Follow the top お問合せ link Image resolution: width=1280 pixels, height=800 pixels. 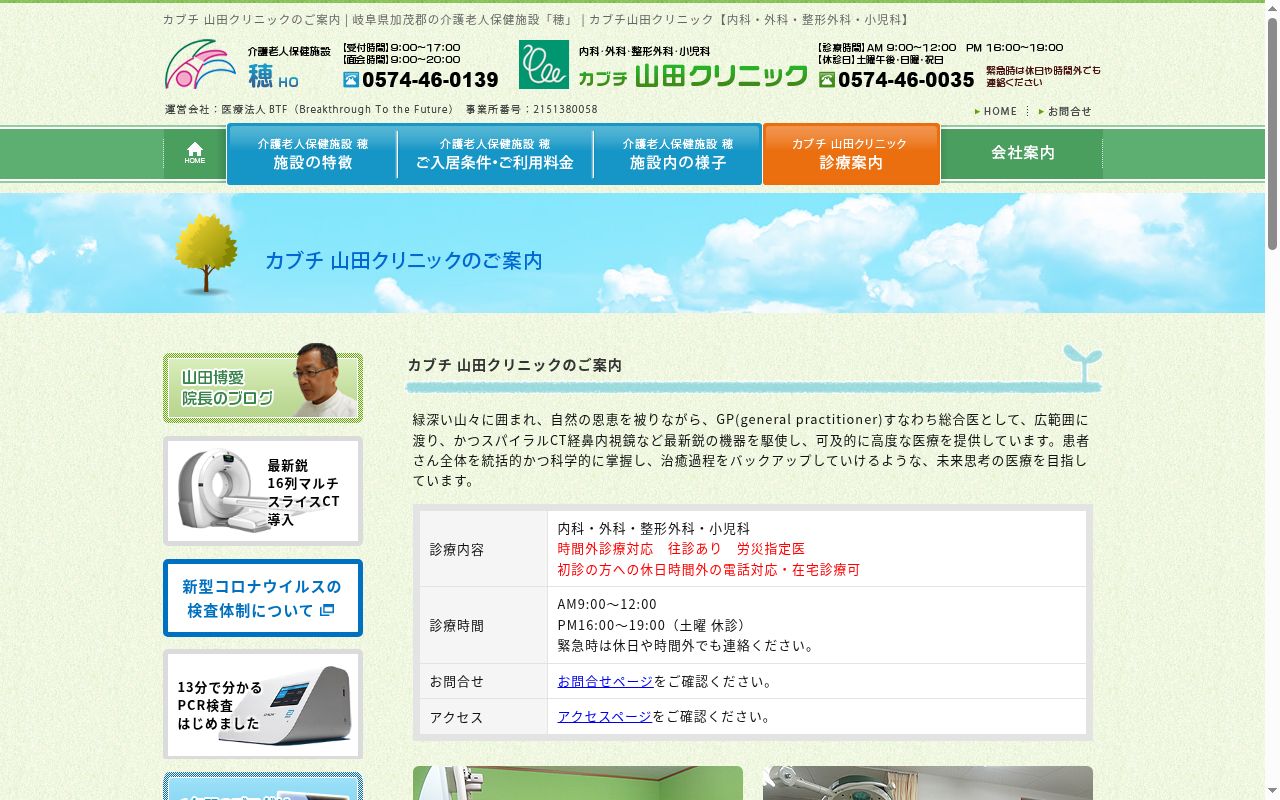[1070, 111]
